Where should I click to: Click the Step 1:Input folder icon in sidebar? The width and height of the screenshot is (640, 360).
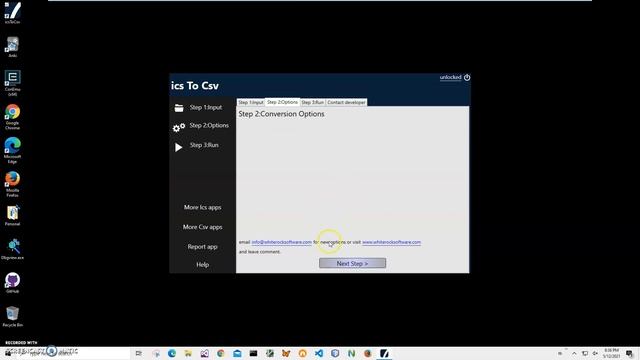click(x=179, y=108)
